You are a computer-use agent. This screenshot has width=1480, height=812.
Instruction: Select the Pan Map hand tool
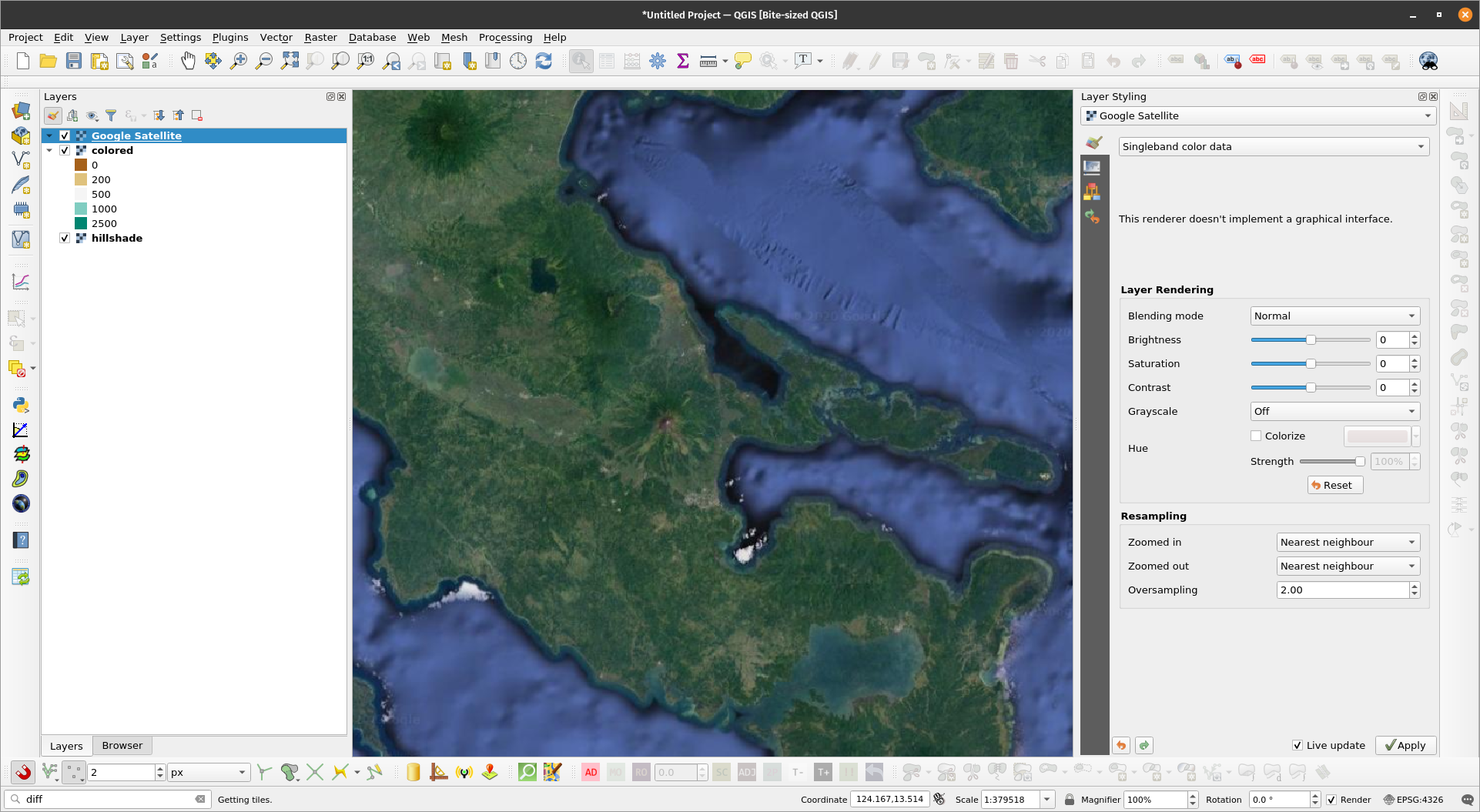pyautogui.click(x=187, y=61)
